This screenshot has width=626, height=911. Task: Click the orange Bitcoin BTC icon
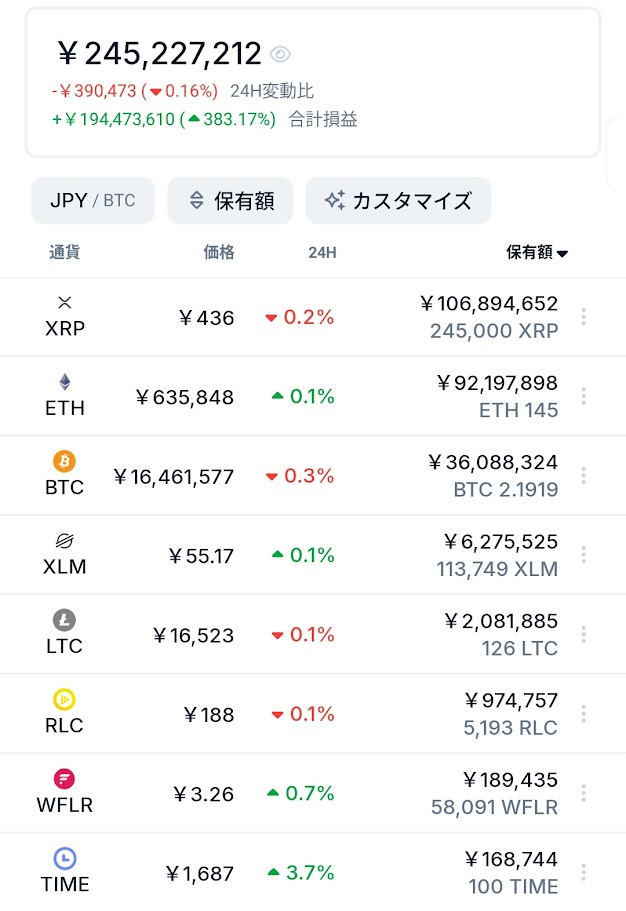pyautogui.click(x=65, y=461)
